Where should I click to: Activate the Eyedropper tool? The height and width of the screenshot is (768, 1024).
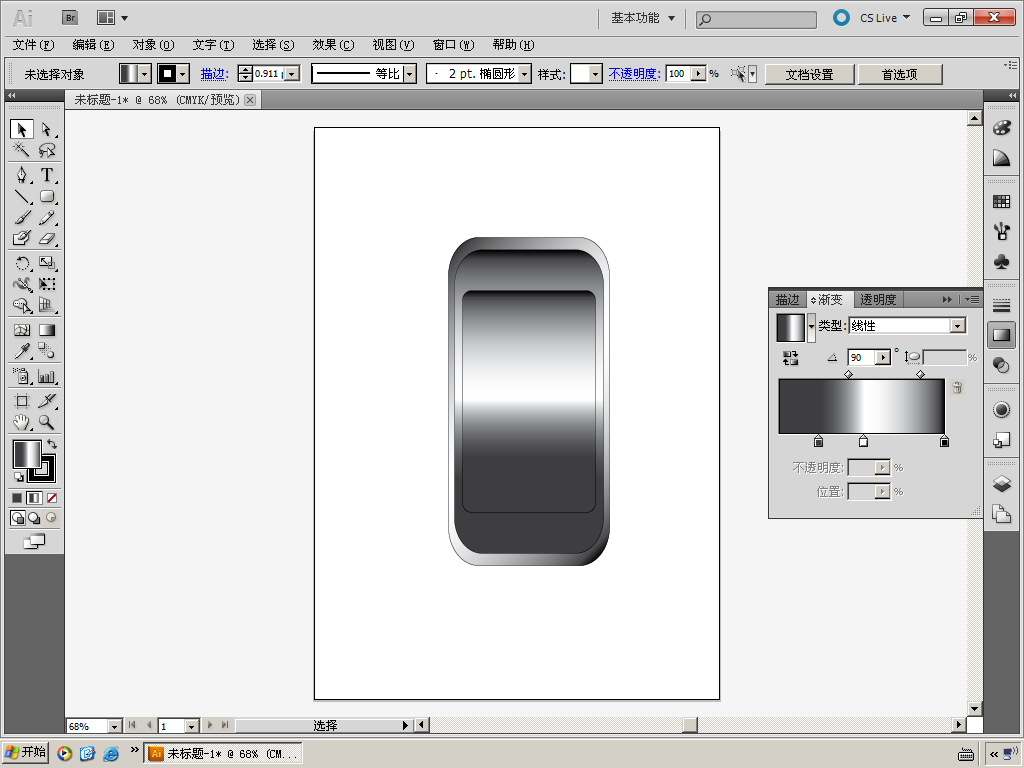(21, 351)
